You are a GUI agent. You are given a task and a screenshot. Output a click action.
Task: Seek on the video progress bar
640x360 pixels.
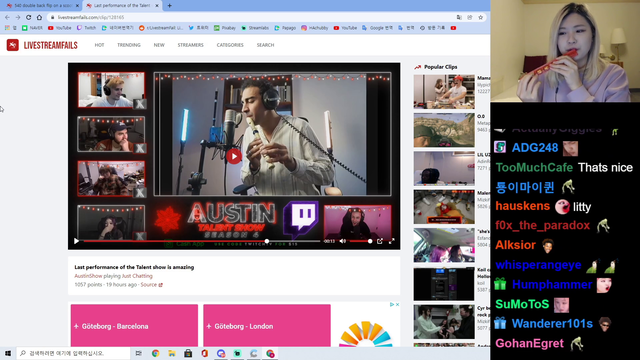202,241
